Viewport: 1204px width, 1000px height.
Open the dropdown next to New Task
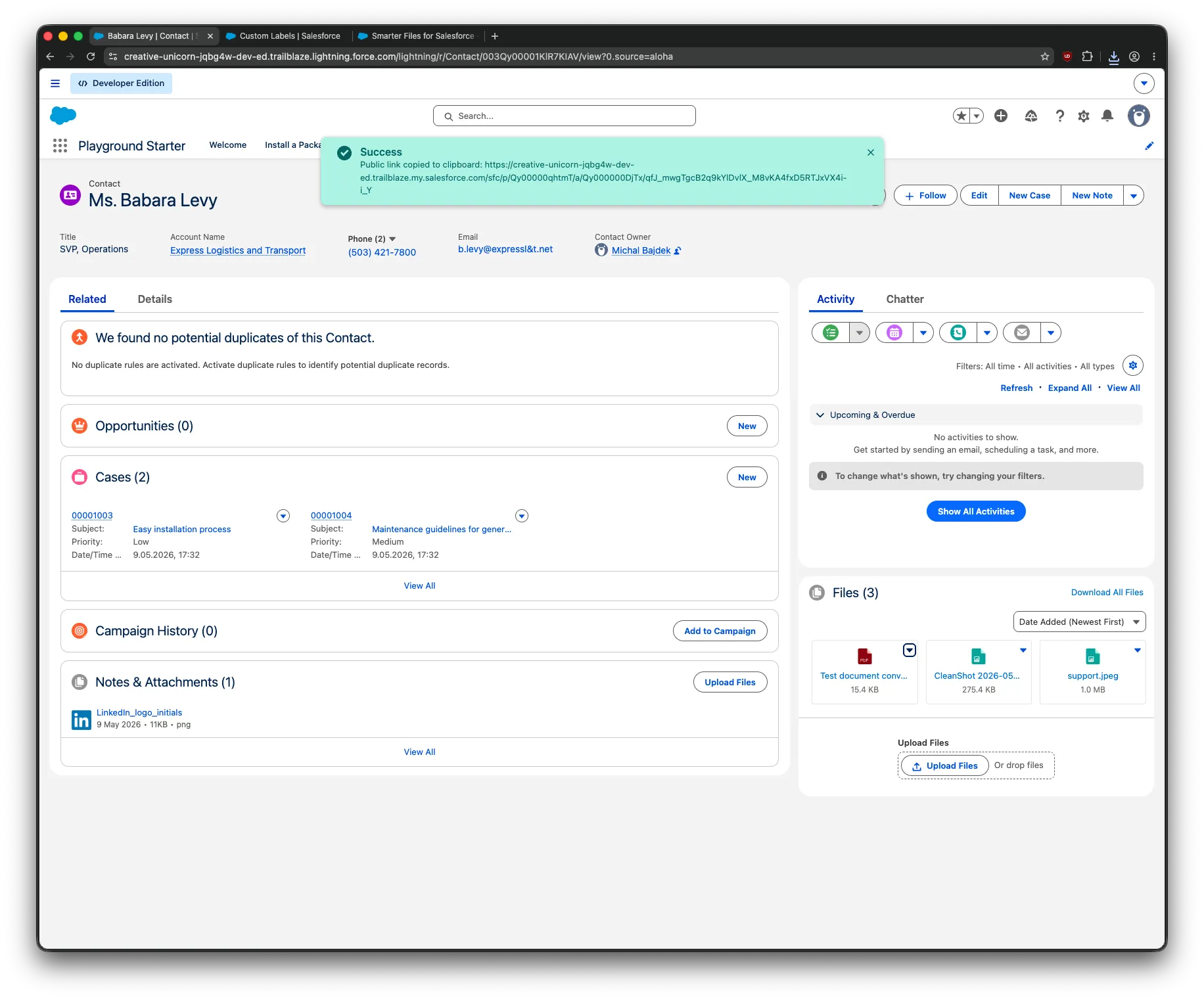pyautogui.click(x=860, y=332)
